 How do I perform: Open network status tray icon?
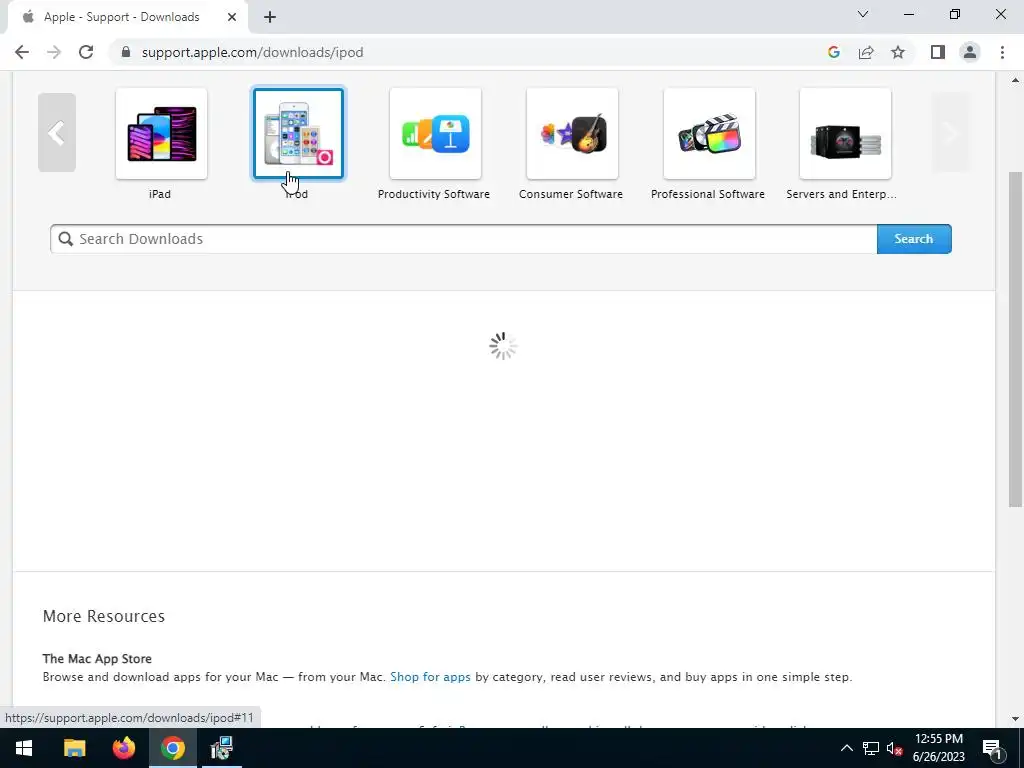[x=871, y=748]
